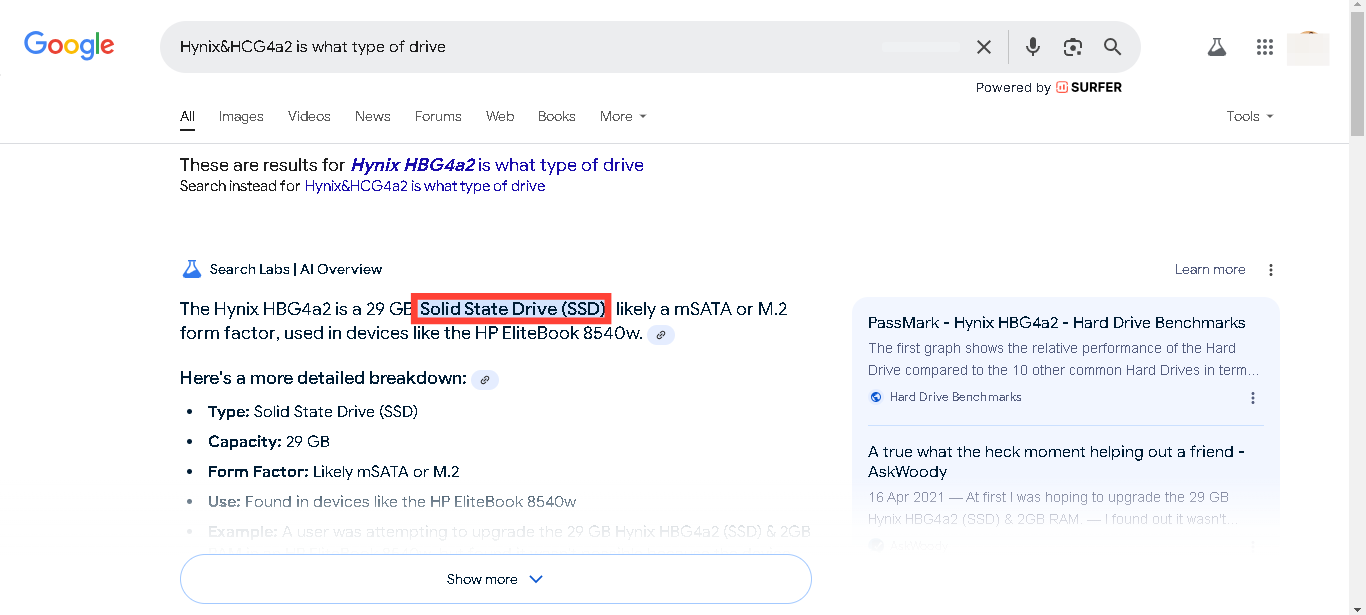This screenshot has height=615, width=1366.
Task: Click link icon after EliteBook 8540w sentence
Action: coord(661,335)
